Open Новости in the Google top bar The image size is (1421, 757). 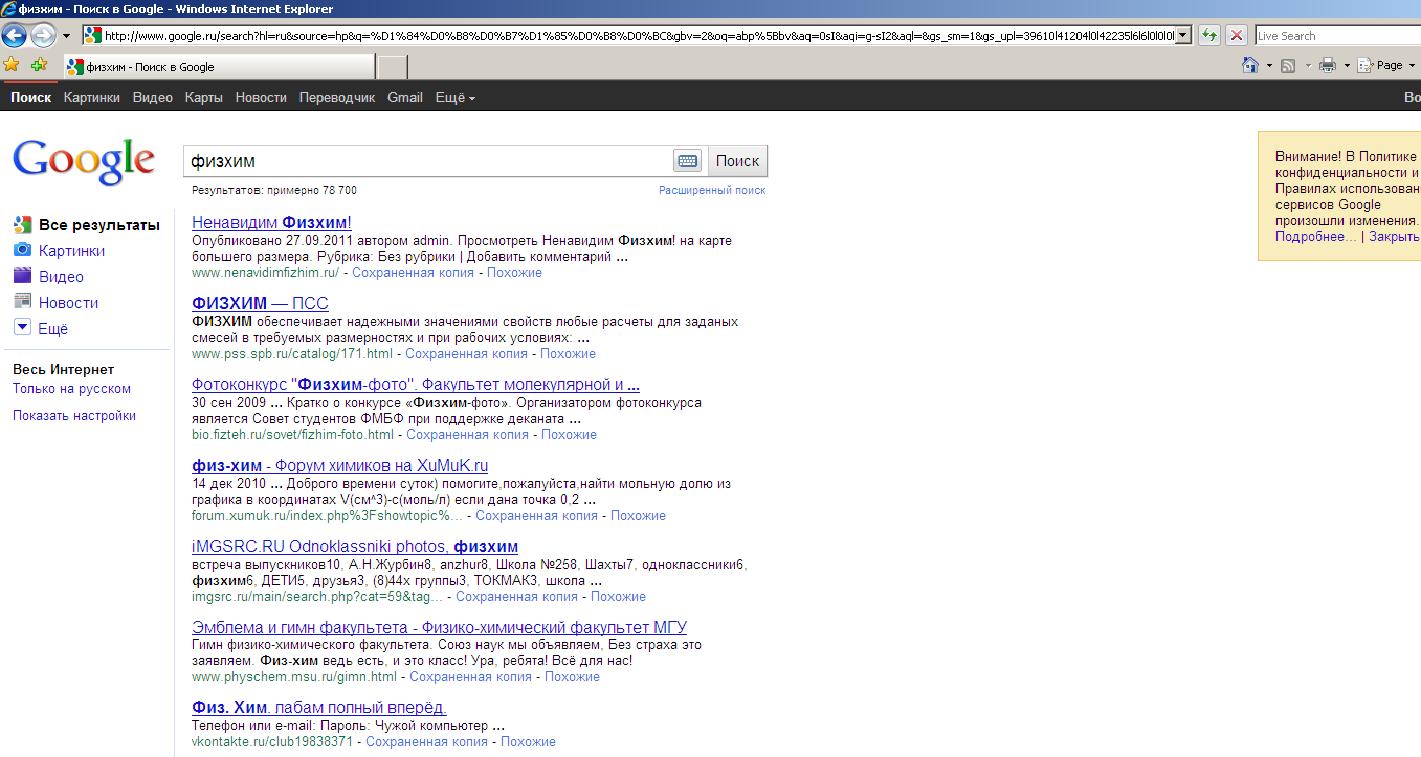click(x=261, y=97)
